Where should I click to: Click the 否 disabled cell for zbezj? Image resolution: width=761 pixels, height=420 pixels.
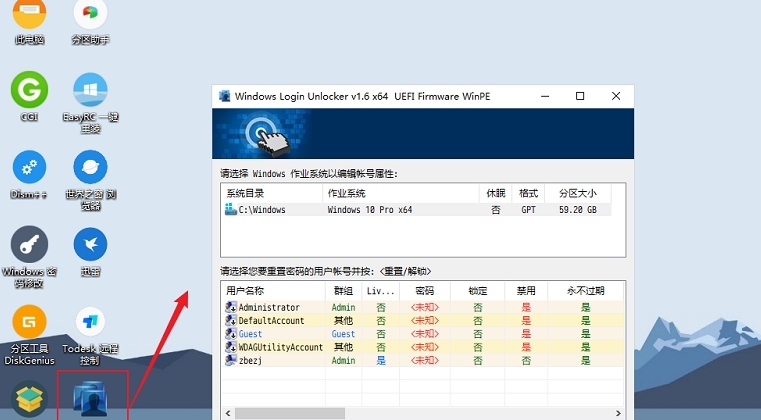click(526, 360)
